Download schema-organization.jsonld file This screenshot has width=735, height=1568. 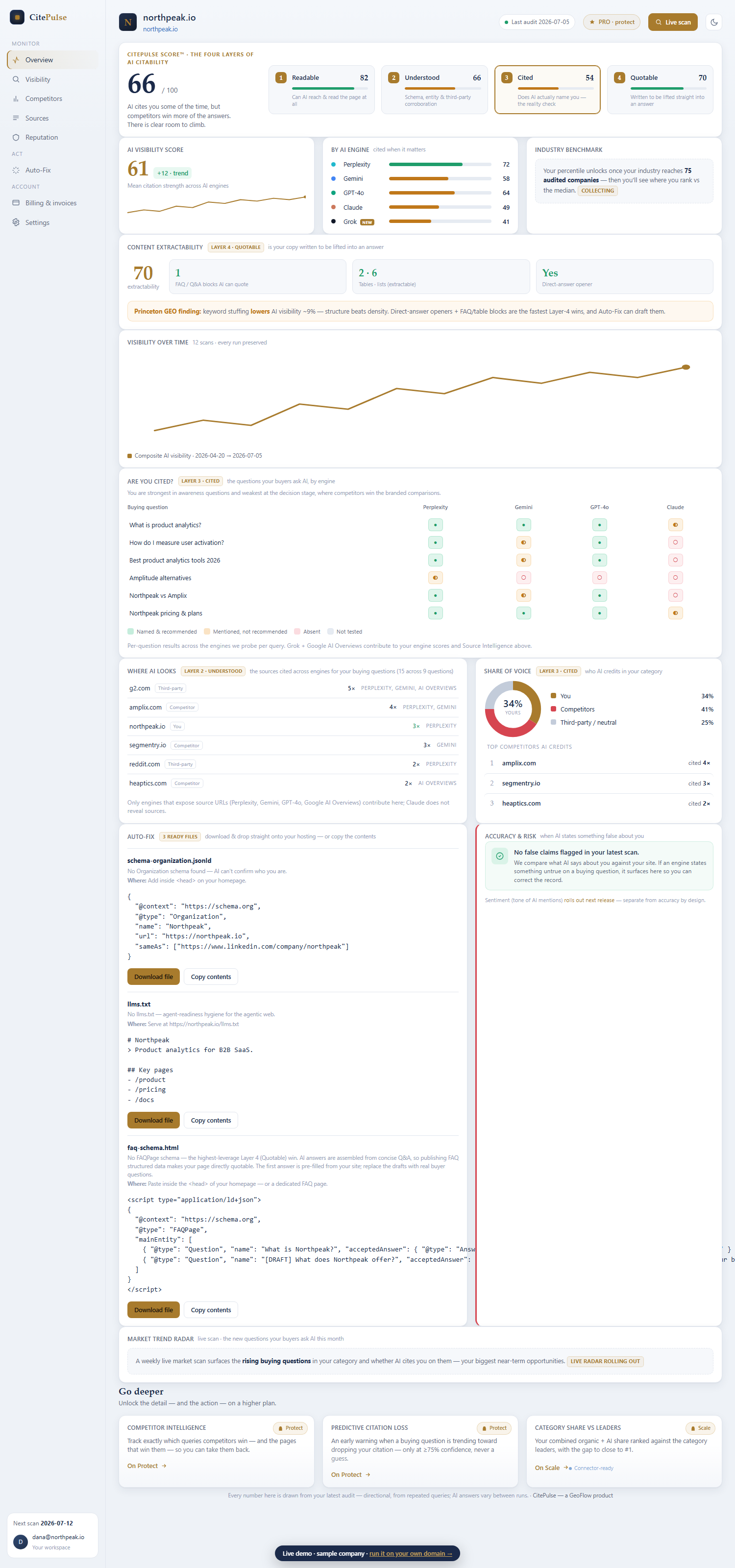point(153,977)
